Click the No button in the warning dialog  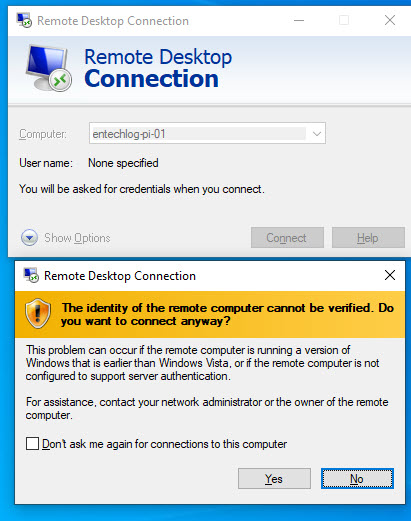357,478
